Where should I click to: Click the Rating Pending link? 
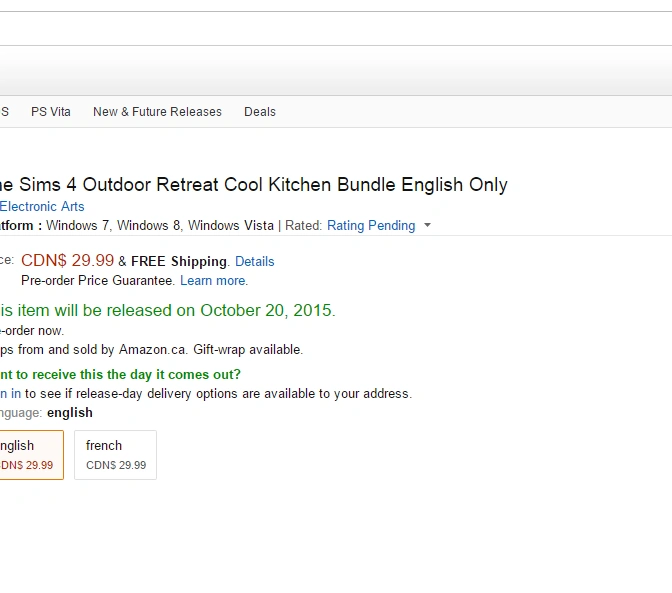[371, 225]
